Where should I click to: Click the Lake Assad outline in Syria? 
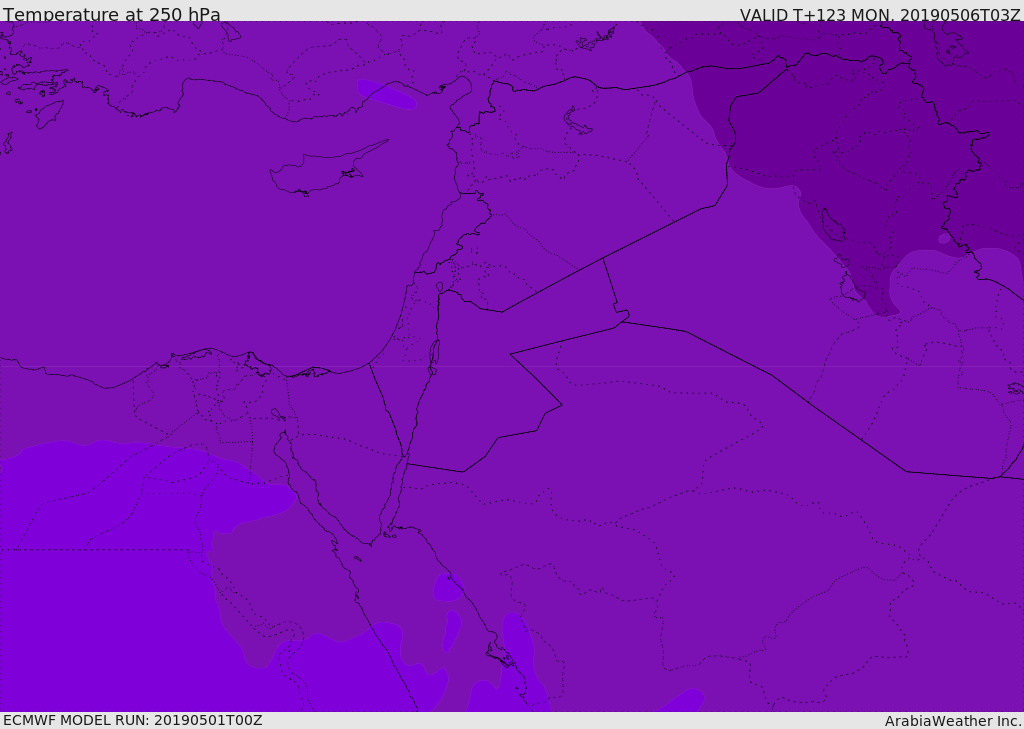[x=577, y=122]
